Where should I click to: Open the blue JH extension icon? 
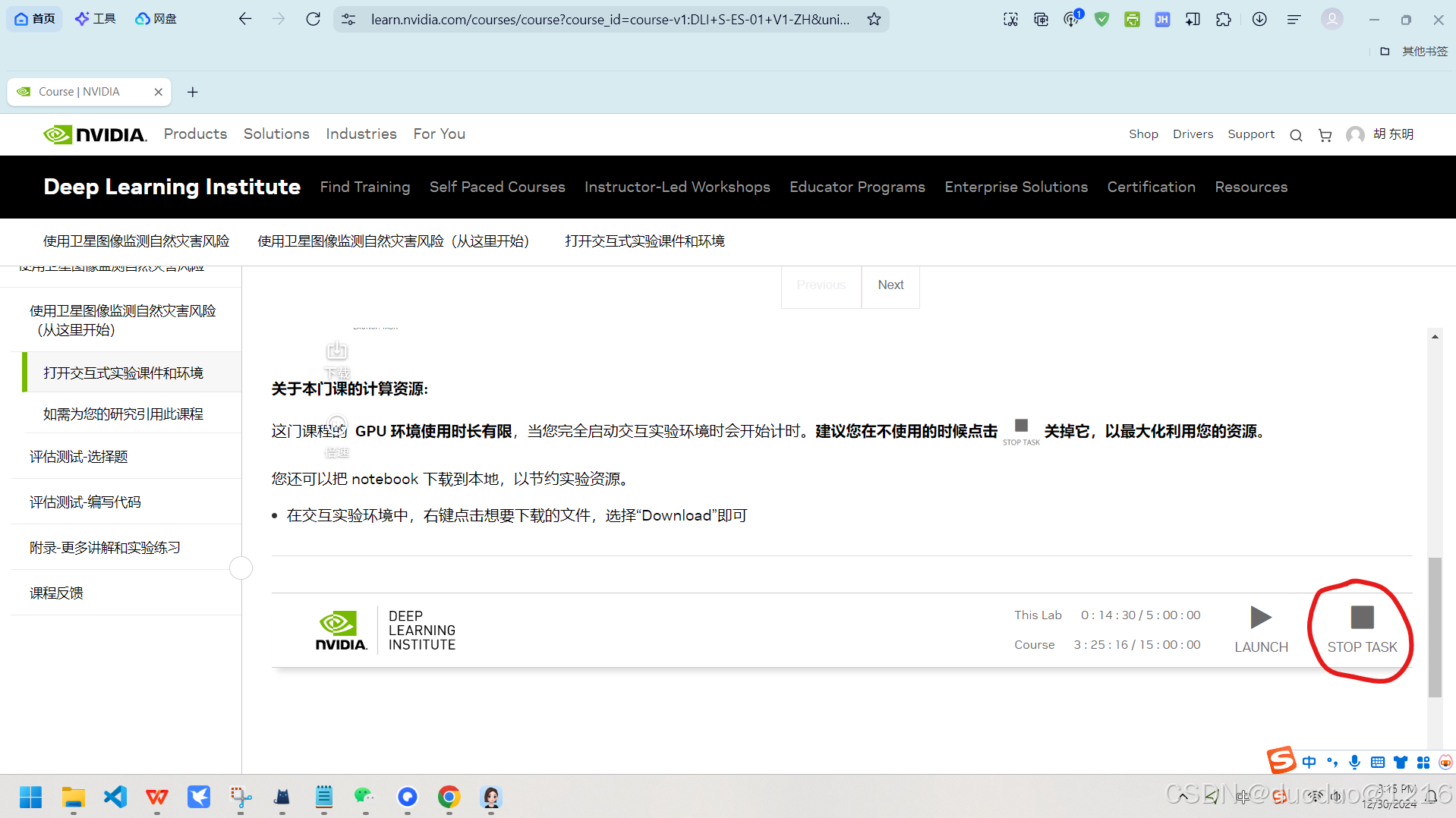pos(1162,19)
